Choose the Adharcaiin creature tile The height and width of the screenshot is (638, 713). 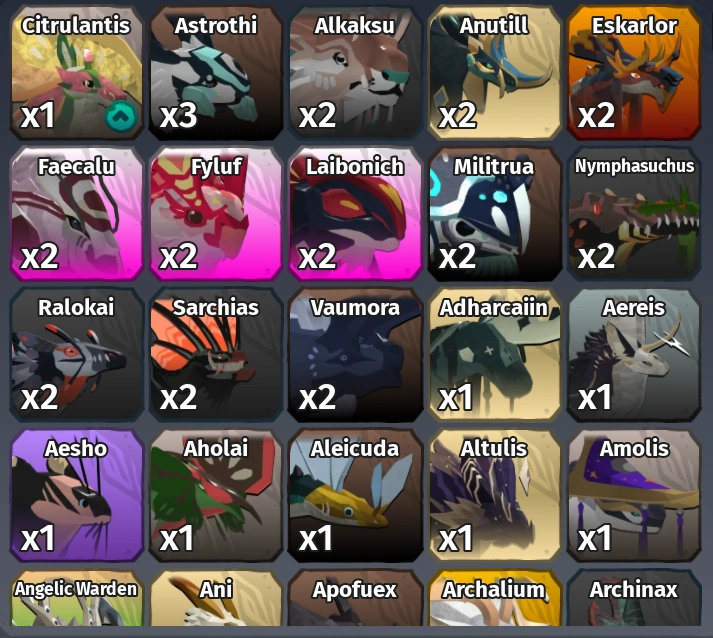pyautogui.click(x=494, y=354)
